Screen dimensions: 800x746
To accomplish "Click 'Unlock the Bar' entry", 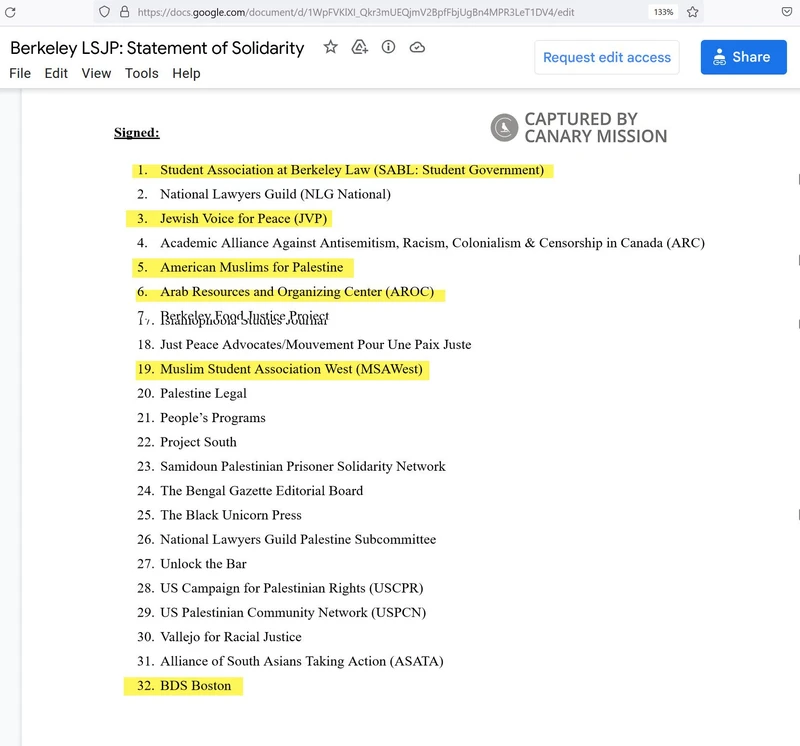I will click(204, 564).
